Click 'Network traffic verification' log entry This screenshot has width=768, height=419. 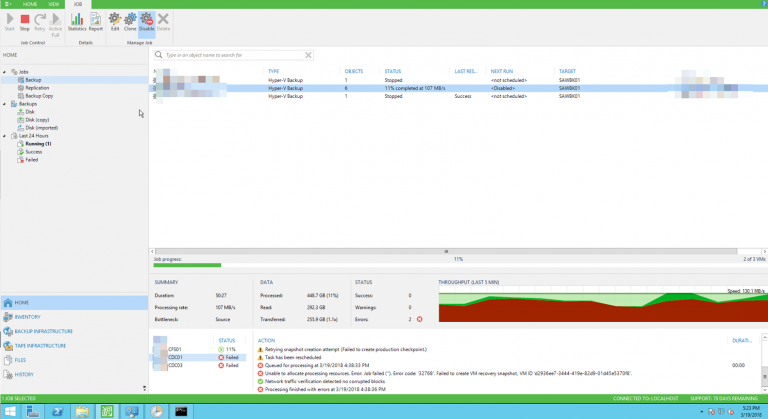321,381
